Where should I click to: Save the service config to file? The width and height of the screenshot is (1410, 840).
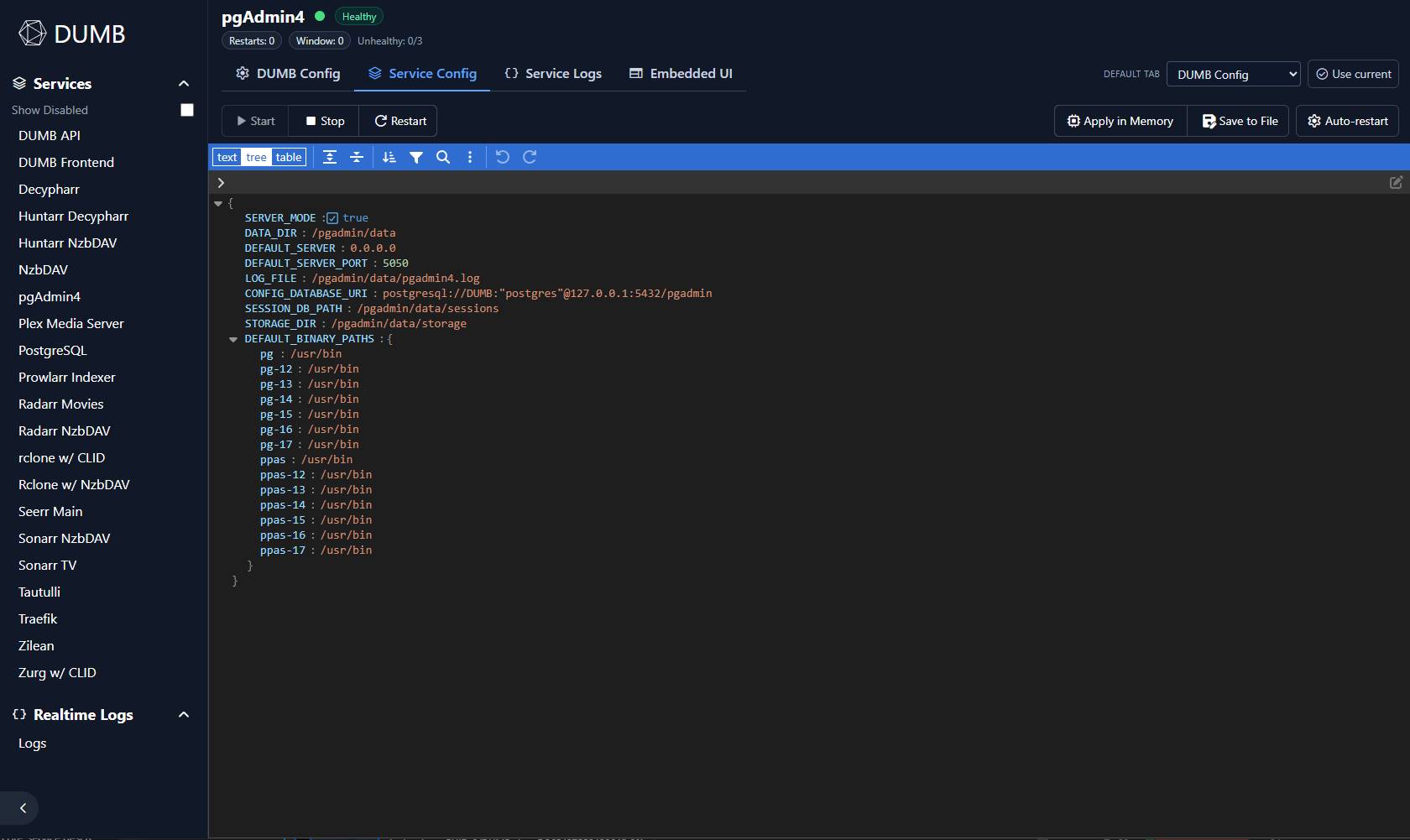(1238, 120)
